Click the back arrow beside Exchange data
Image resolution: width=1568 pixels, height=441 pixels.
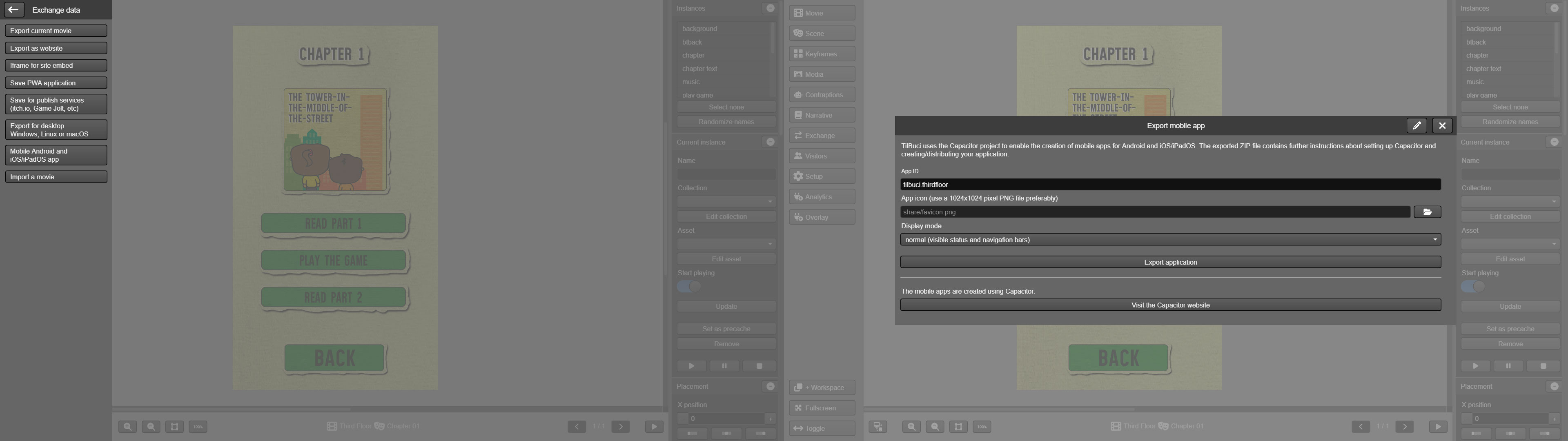point(13,10)
